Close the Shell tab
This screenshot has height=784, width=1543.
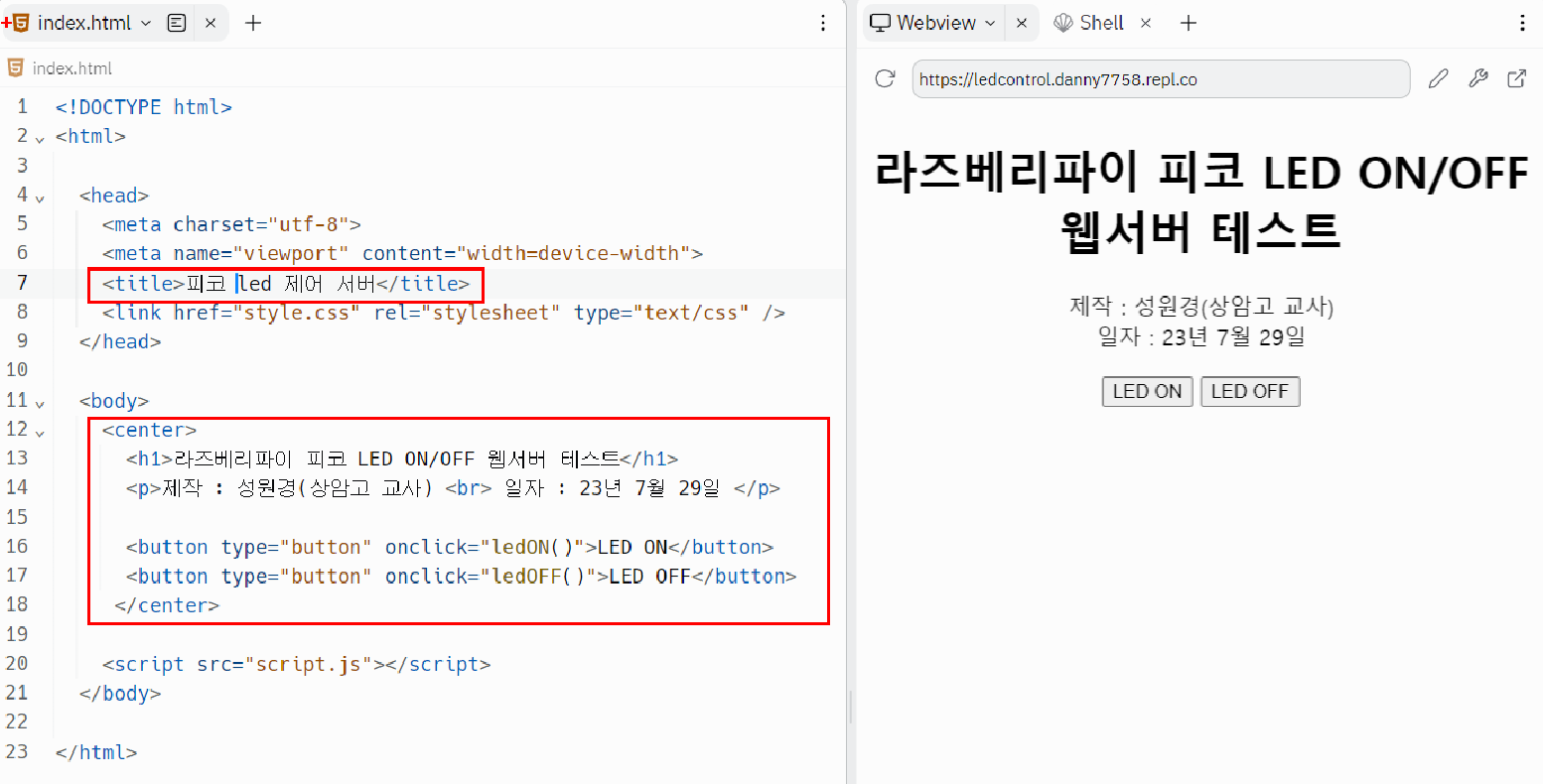pyautogui.click(x=1146, y=23)
